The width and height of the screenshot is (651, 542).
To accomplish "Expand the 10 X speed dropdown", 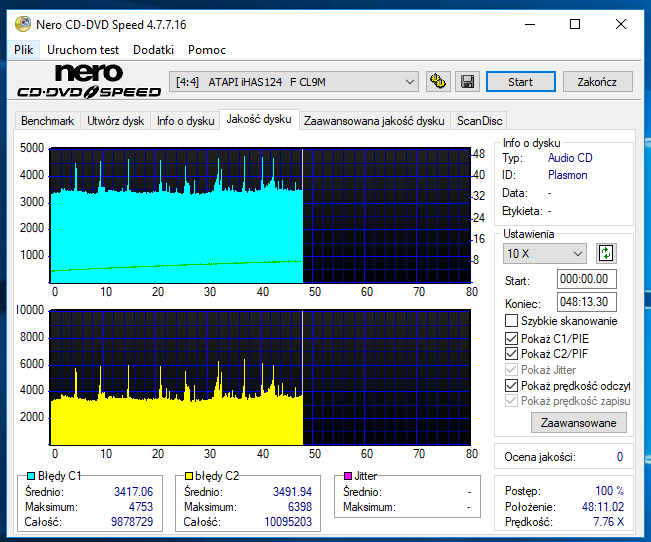I will click(x=545, y=253).
